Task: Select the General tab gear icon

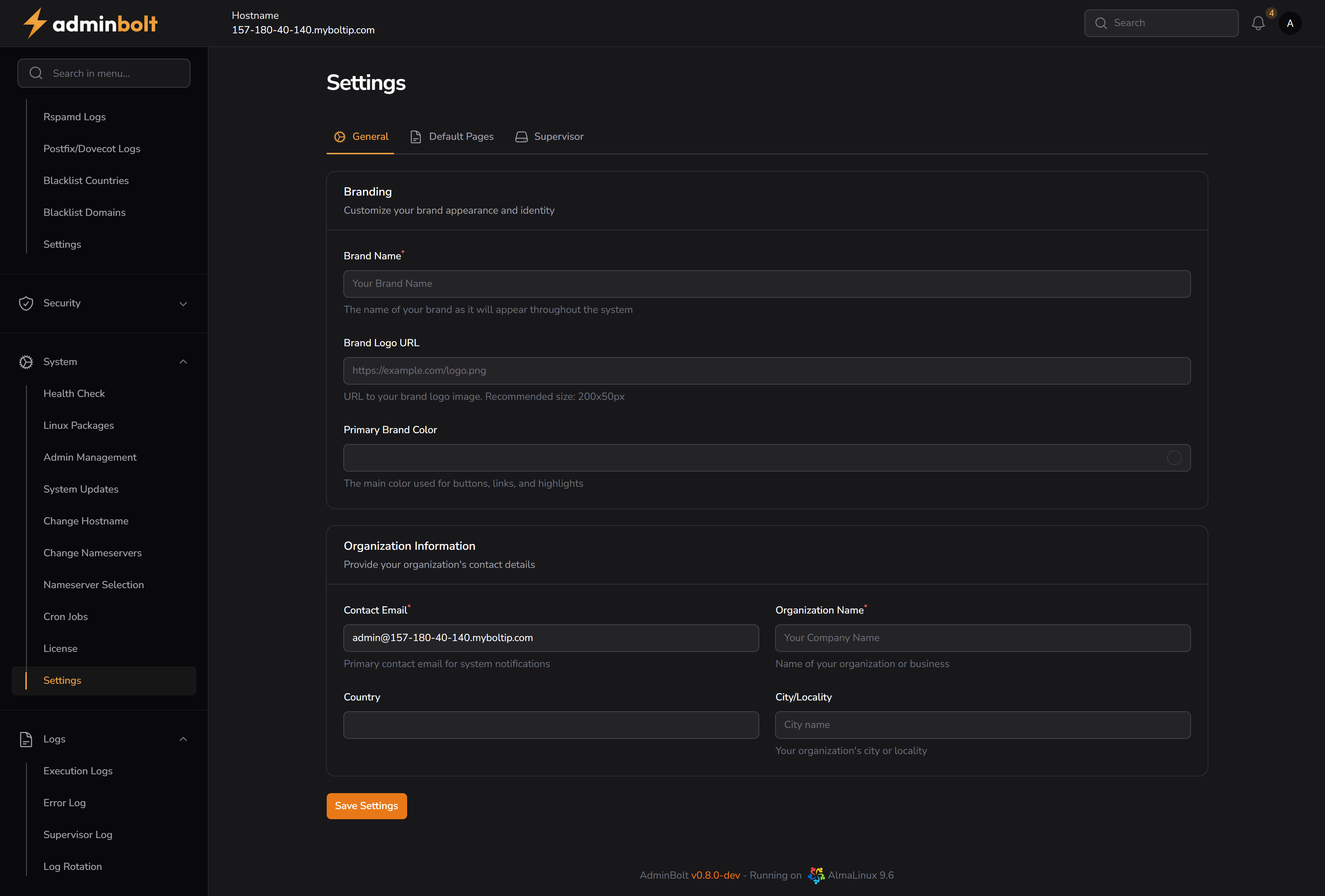Action: click(340, 137)
